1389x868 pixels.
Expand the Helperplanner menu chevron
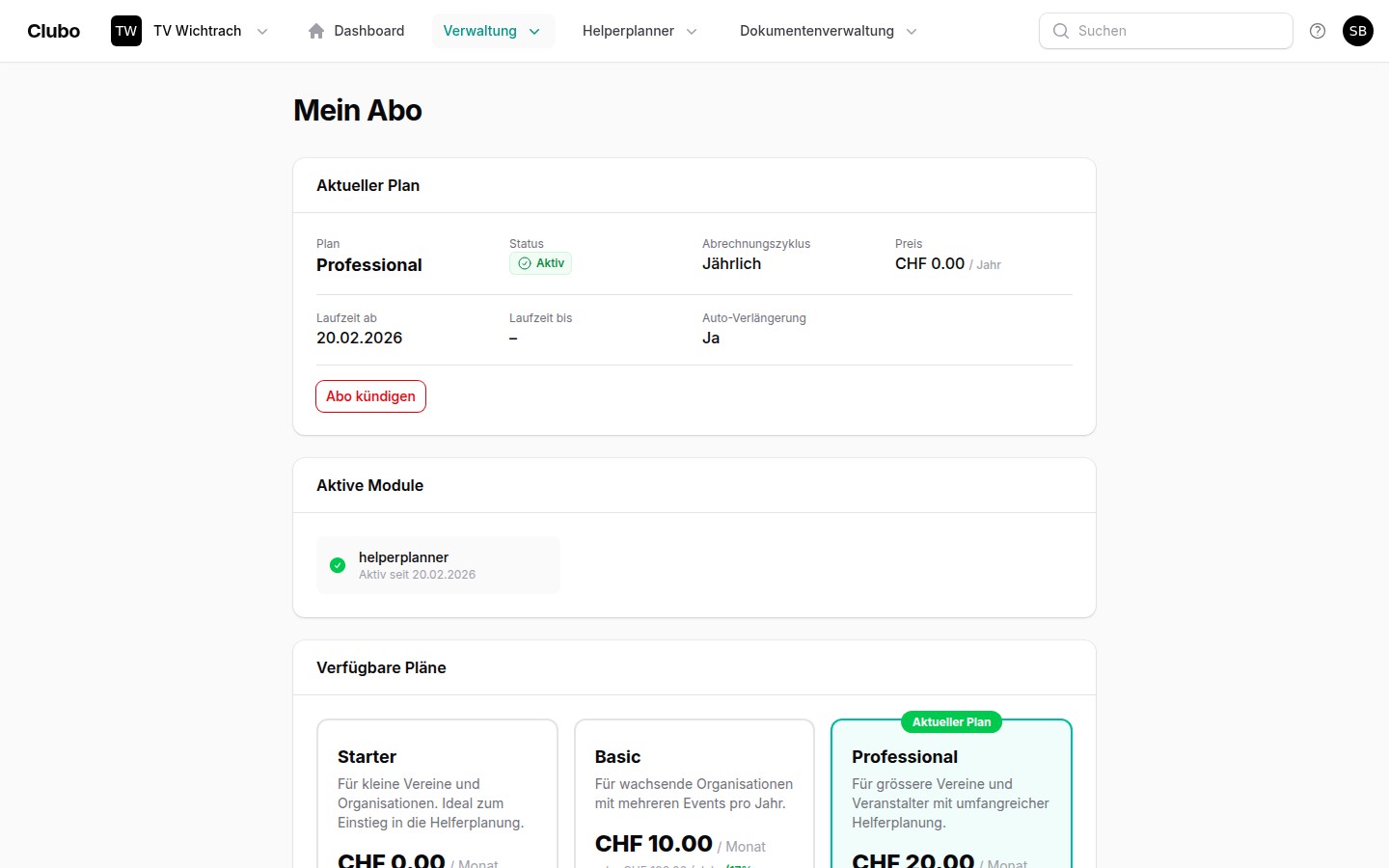coord(692,31)
